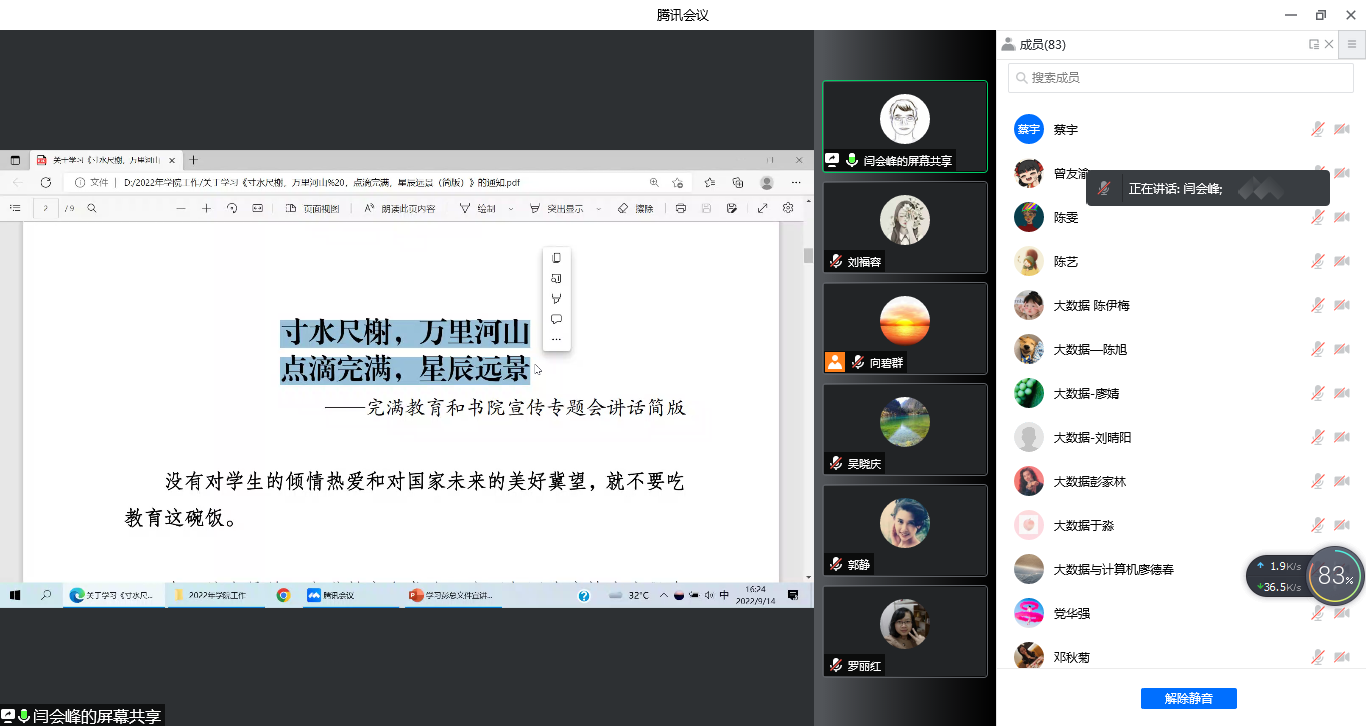Viewport: 1366px width, 726px height.
Task: Click the network speed 83% widget
Action: [x=1335, y=576]
